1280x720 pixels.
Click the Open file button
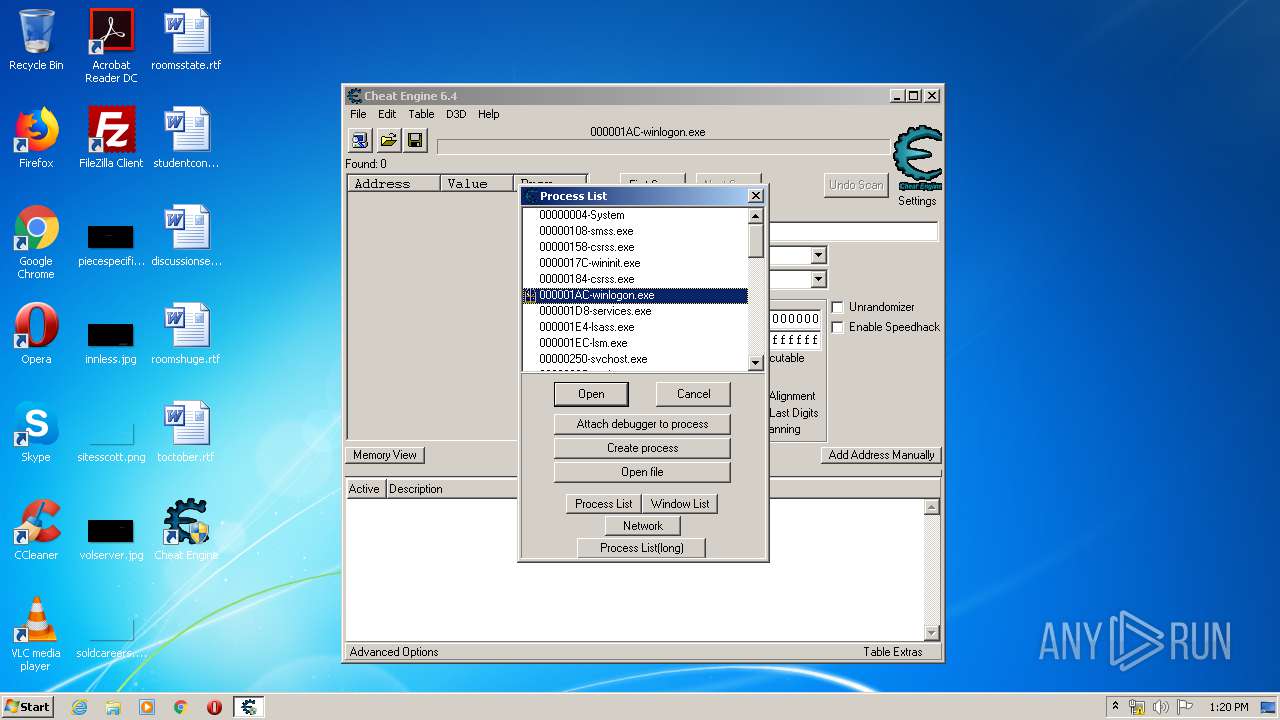click(642, 472)
